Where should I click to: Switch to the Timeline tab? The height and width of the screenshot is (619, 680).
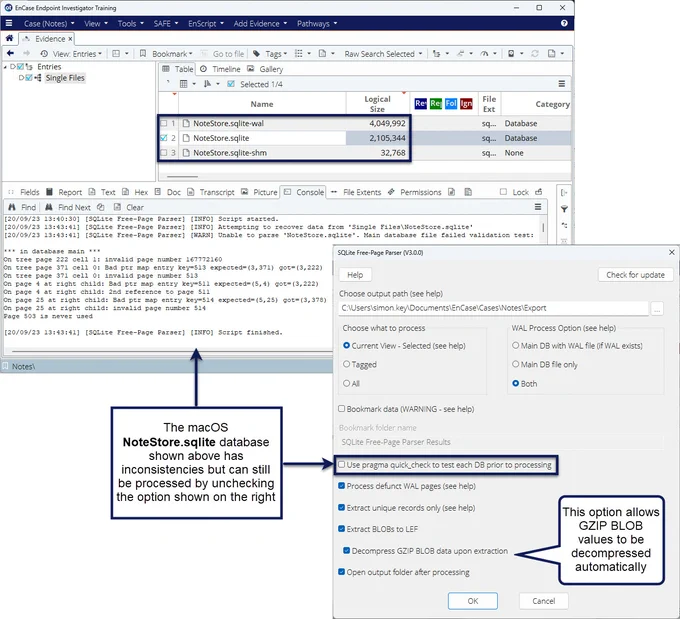tap(220, 69)
